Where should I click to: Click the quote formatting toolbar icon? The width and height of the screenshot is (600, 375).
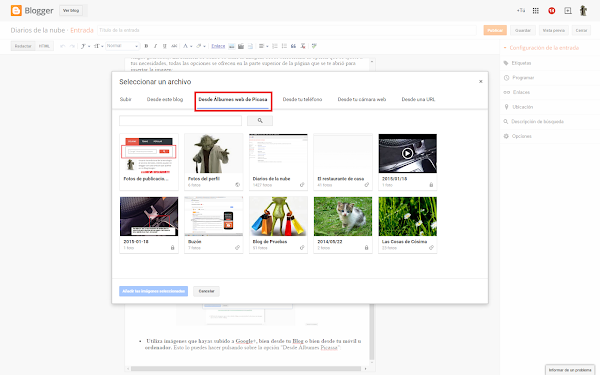point(293,46)
